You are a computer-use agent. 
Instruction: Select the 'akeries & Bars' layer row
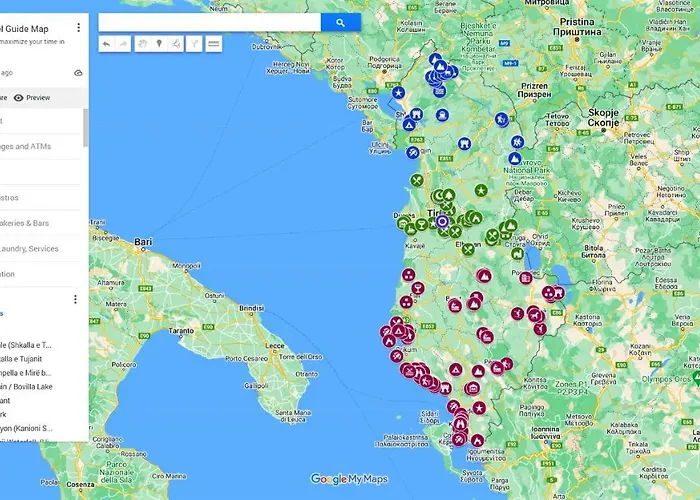[x=40, y=223]
